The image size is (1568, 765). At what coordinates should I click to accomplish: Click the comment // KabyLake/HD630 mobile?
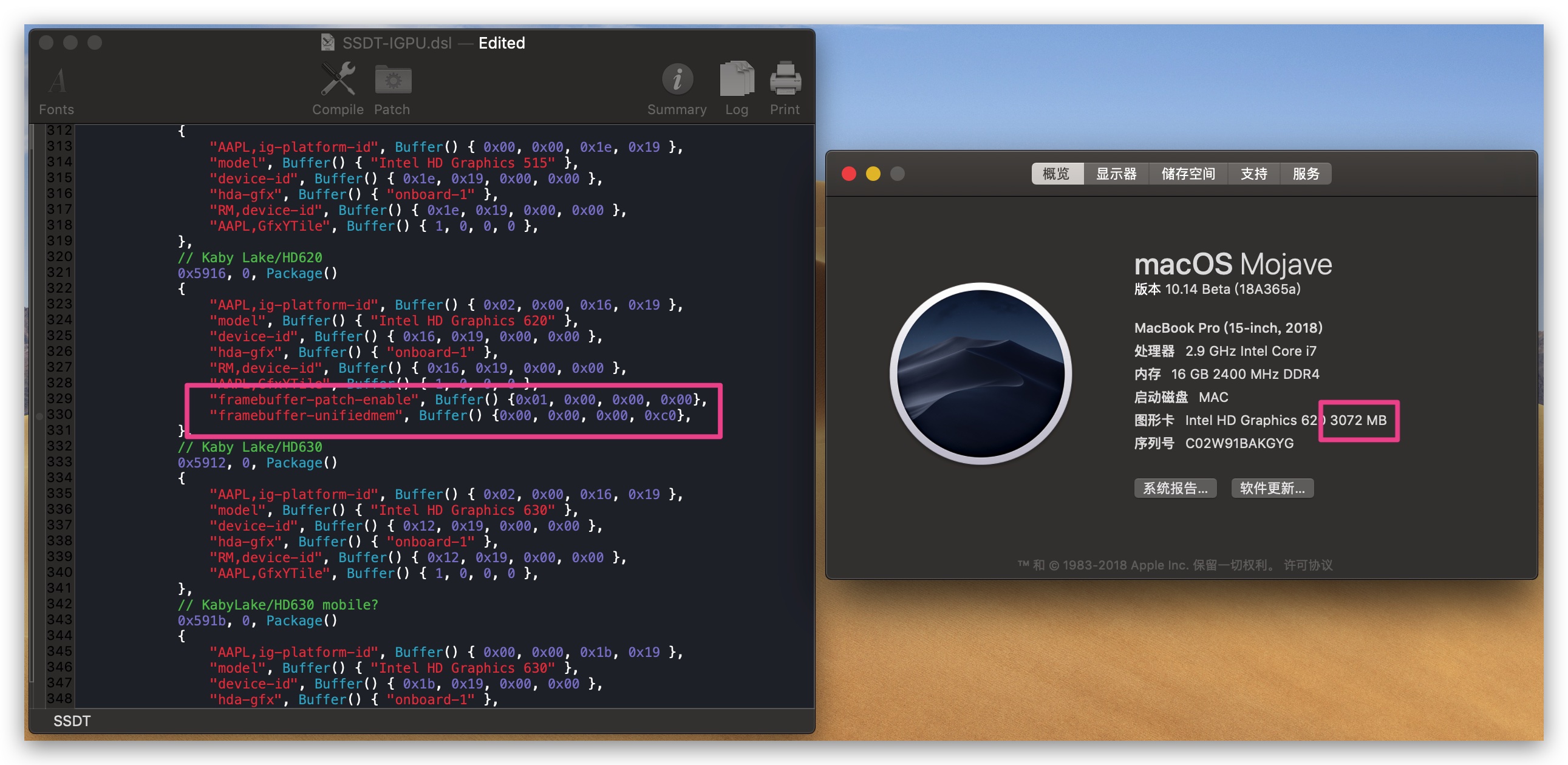[278, 605]
